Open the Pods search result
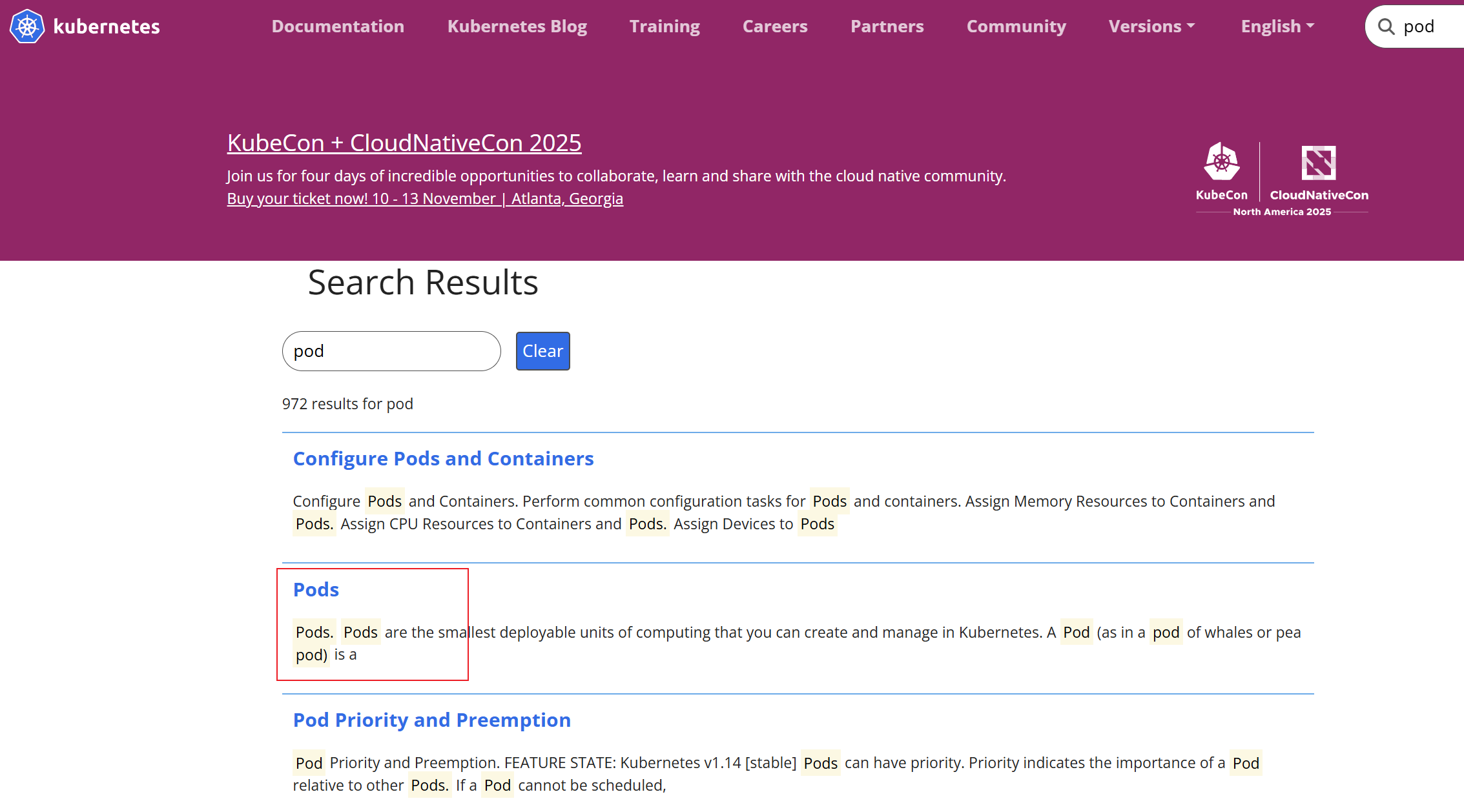Viewport: 1464px width, 812px height. tap(316, 589)
